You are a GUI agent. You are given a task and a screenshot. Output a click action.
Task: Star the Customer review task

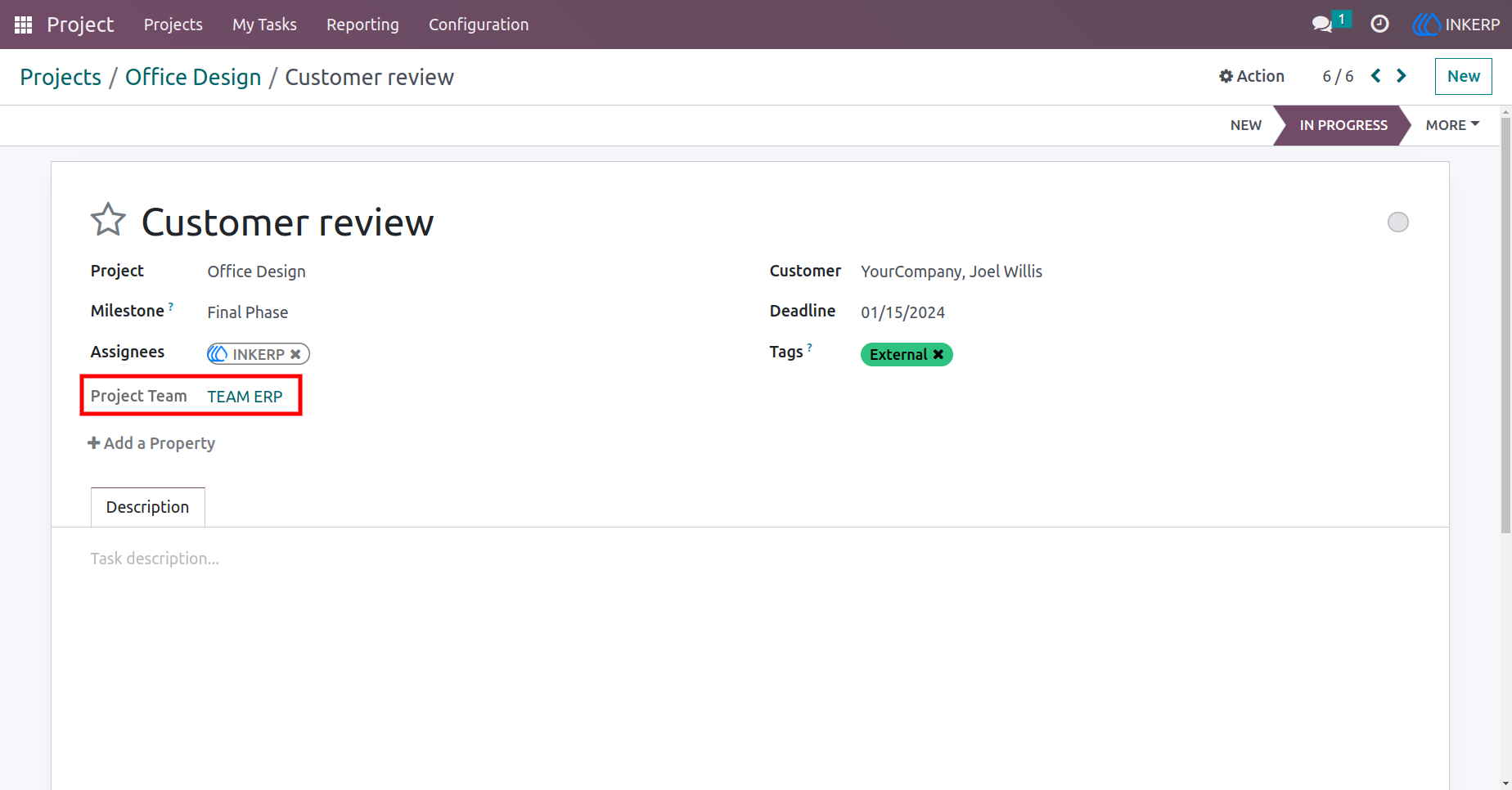(x=108, y=220)
